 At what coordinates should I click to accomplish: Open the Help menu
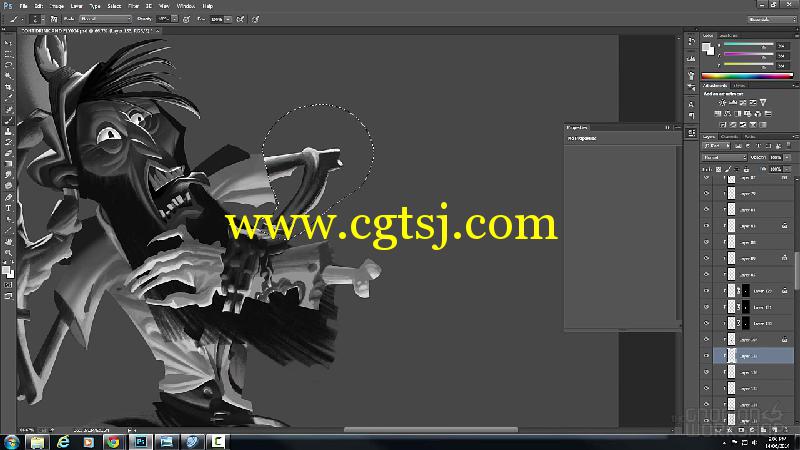pyautogui.click(x=208, y=6)
